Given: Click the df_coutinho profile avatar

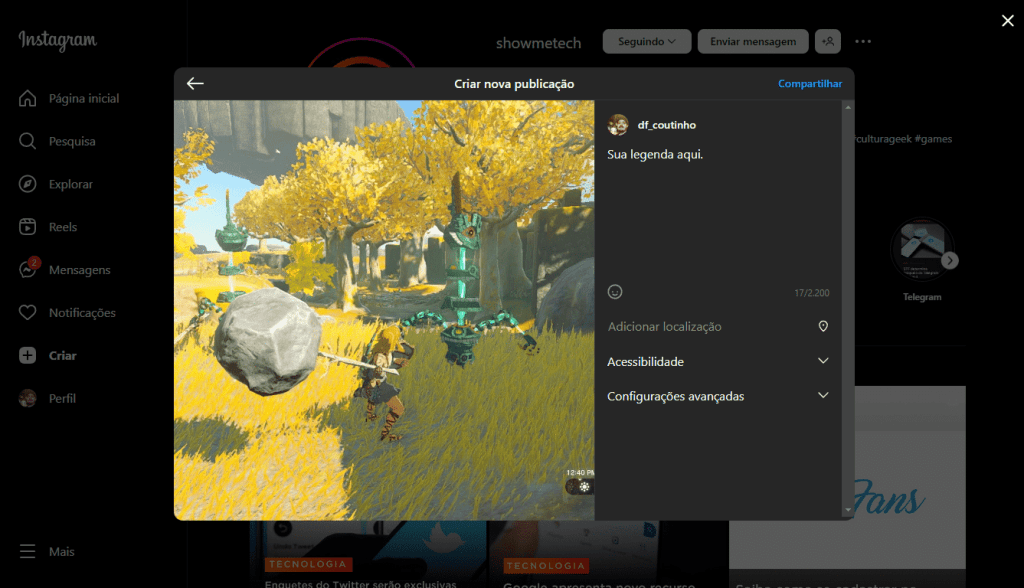Looking at the screenshot, I should [x=618, y=125].
